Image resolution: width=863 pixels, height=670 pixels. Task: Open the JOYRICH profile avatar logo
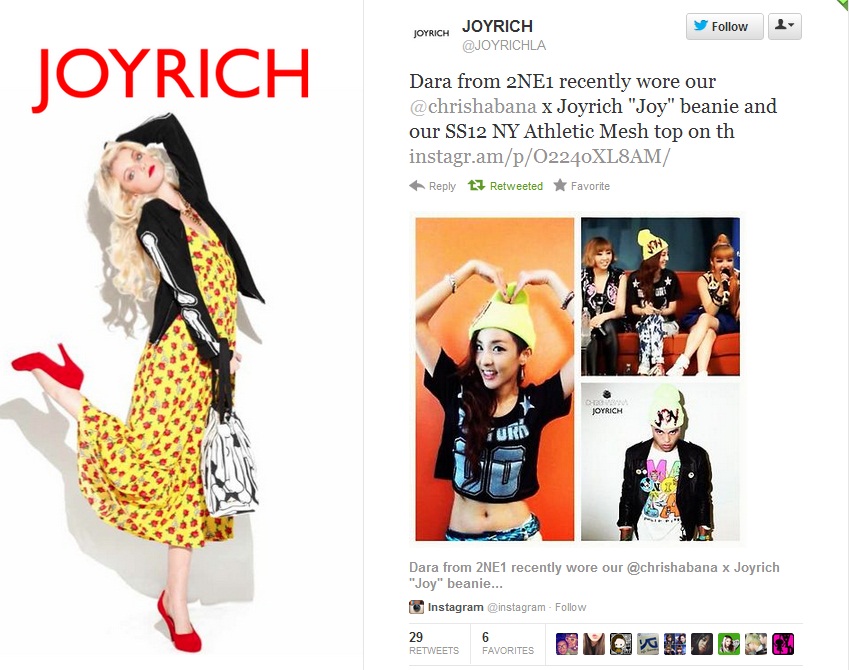pyautogui.click(x=431, y=33)
